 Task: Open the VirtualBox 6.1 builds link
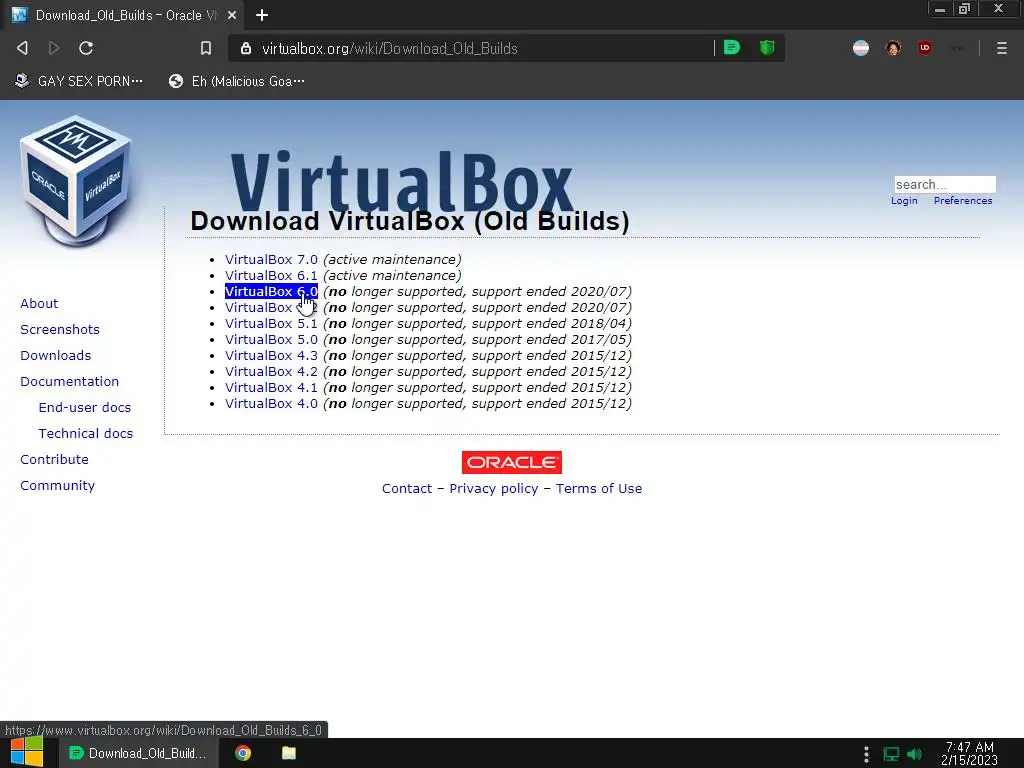[x=271, y=276]
